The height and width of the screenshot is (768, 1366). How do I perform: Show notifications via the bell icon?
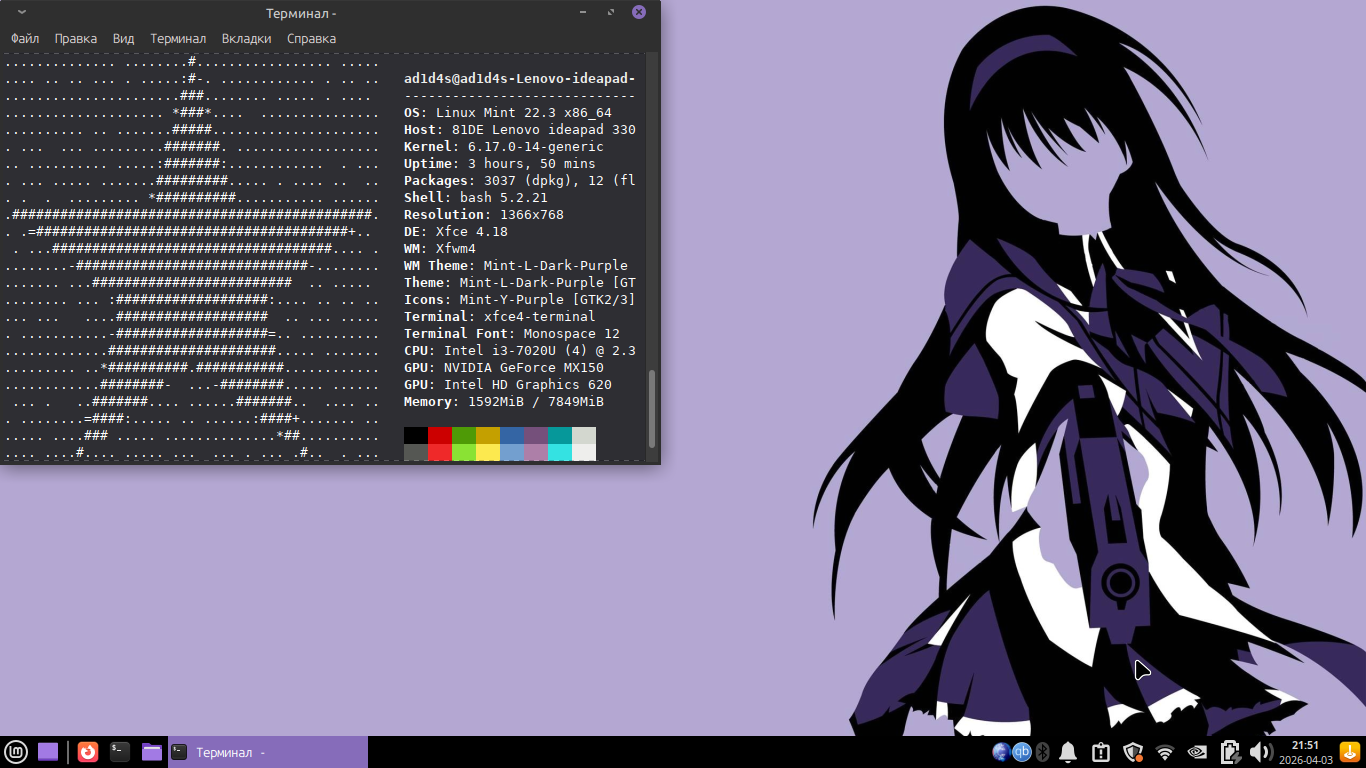(x=1068, y=752)
